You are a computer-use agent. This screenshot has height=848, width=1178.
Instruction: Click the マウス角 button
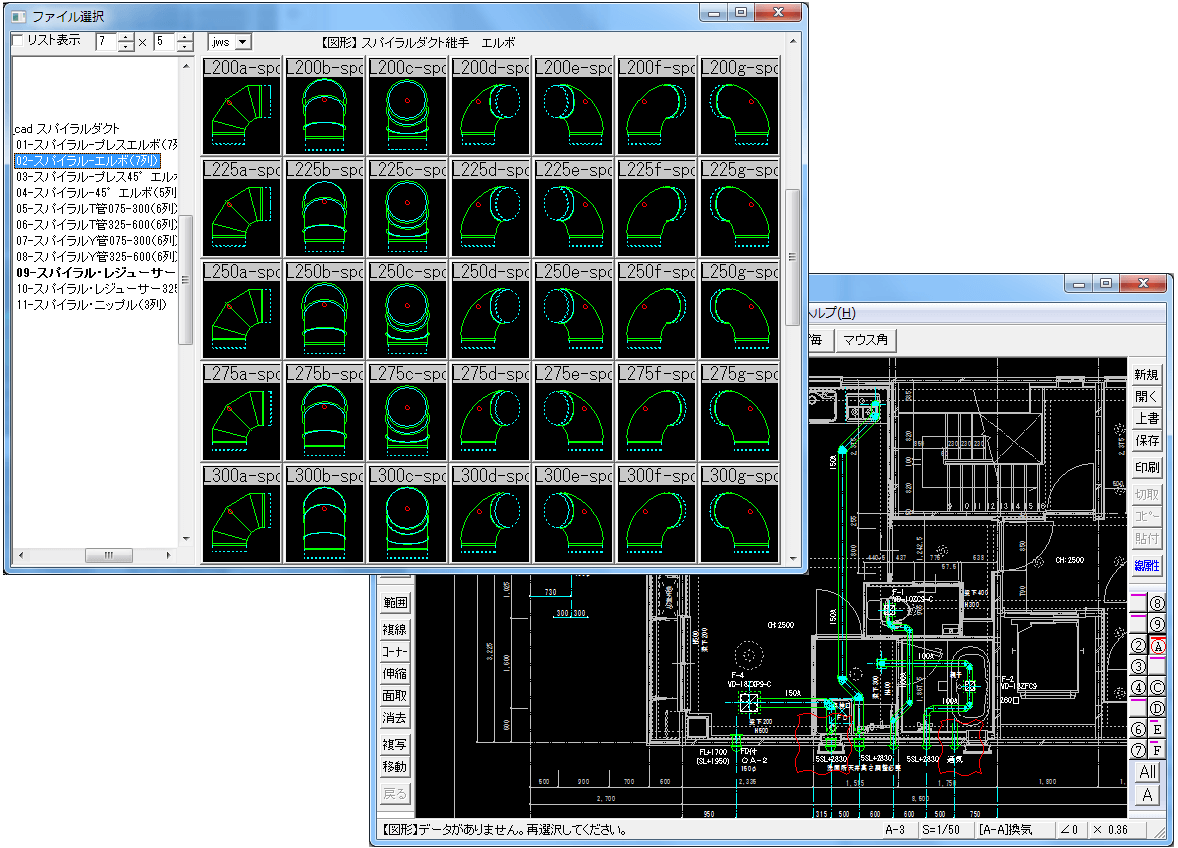pos(865,341)
